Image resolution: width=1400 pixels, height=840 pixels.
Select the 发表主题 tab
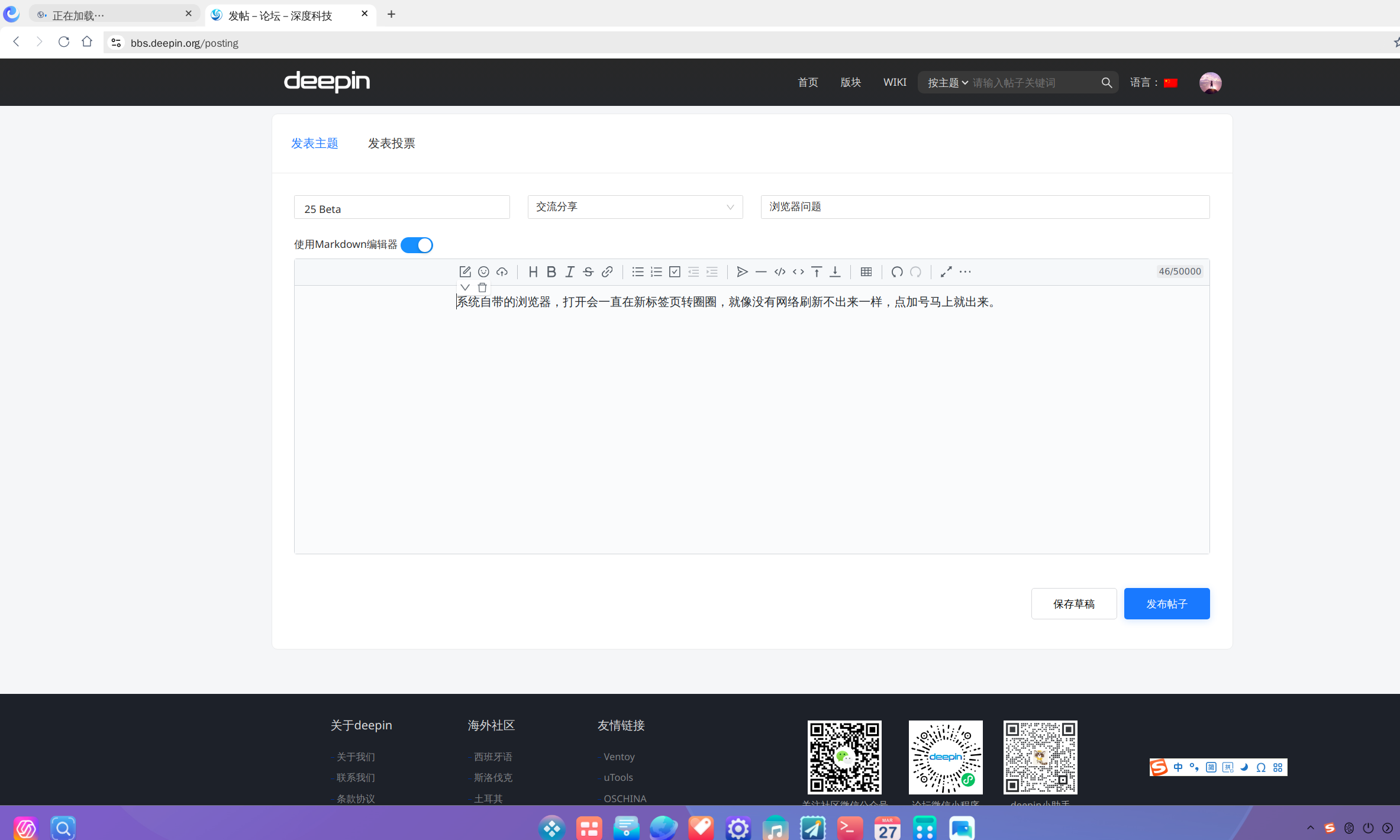click(x=315, y=143)
